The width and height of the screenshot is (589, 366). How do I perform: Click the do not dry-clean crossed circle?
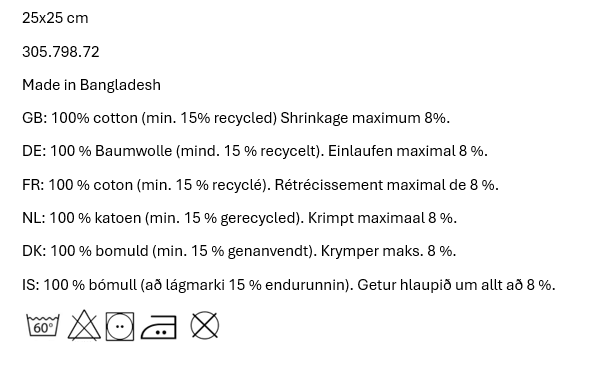click(205, 325)
